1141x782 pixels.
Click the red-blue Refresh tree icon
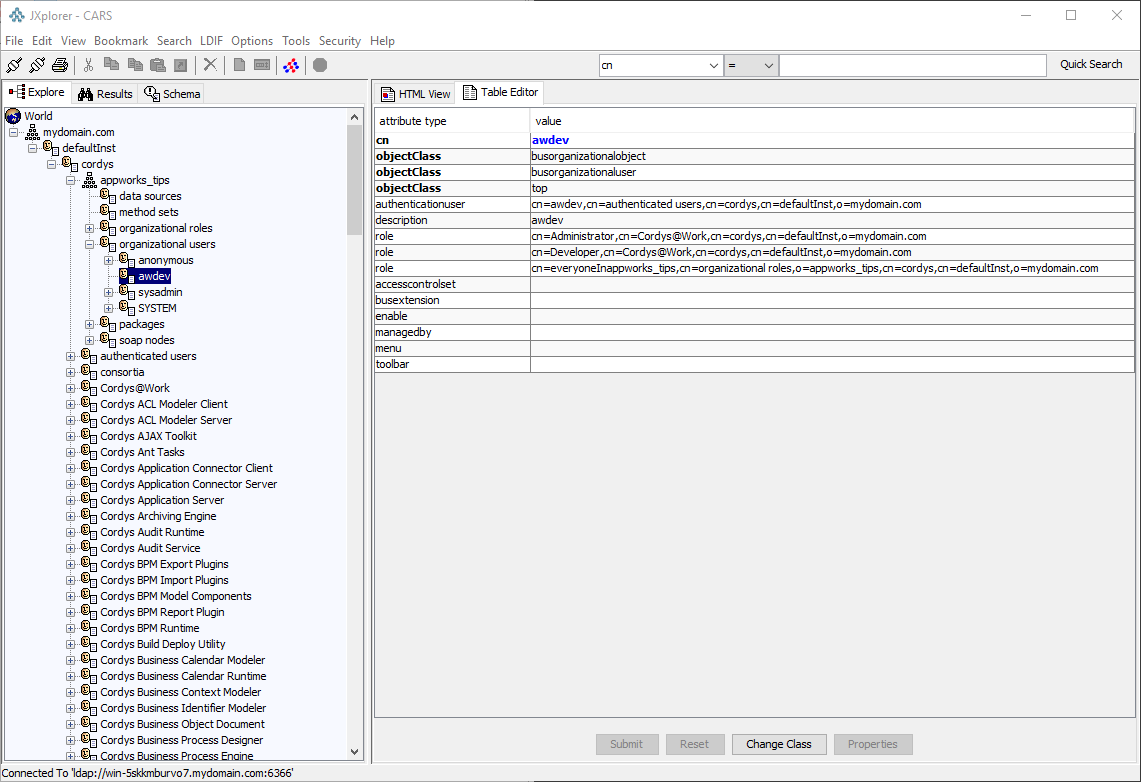(x=291, y=65)
